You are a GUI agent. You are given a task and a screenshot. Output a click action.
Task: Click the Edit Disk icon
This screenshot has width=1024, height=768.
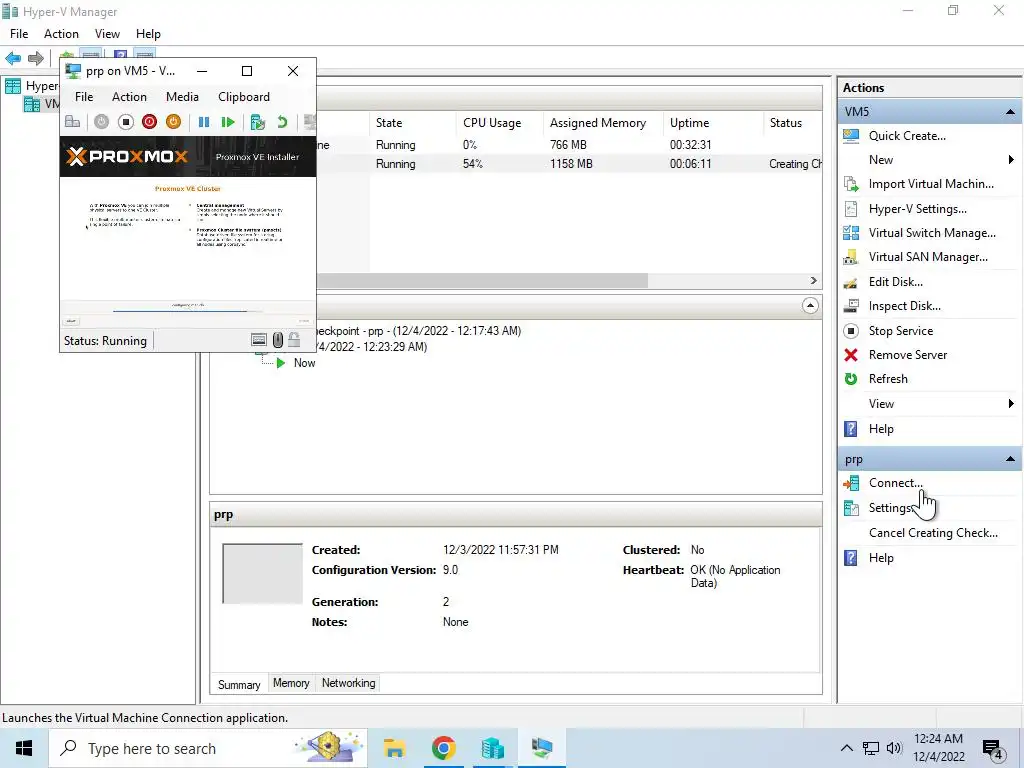pos(851,282)
